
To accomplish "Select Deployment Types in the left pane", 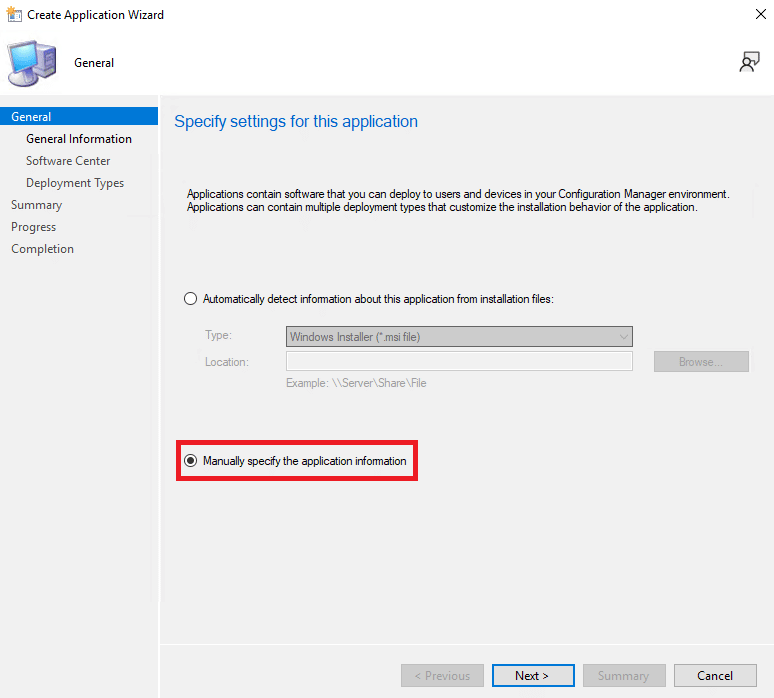I will point(75,183).
